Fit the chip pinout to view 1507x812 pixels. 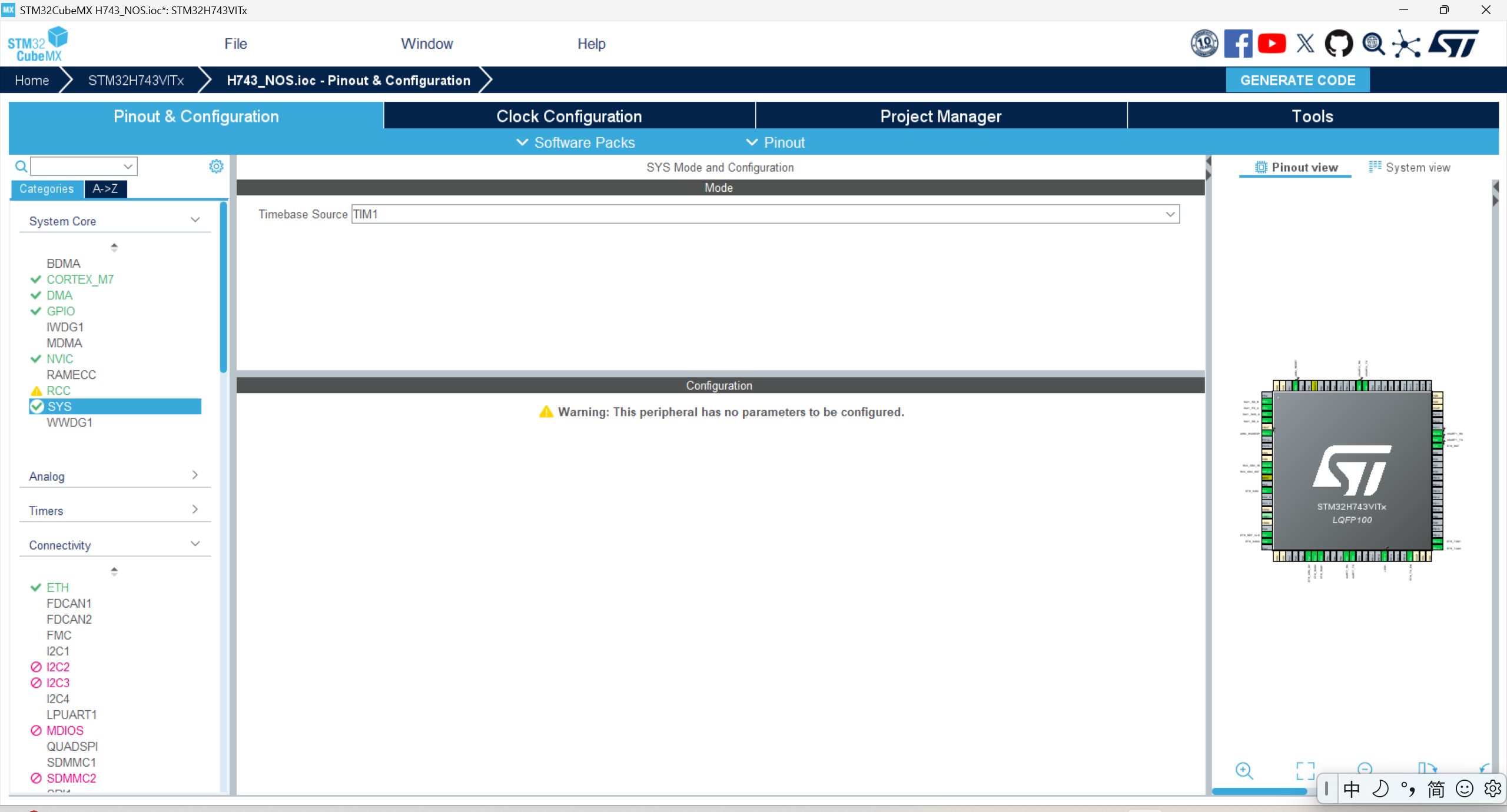click(1305, 770)
